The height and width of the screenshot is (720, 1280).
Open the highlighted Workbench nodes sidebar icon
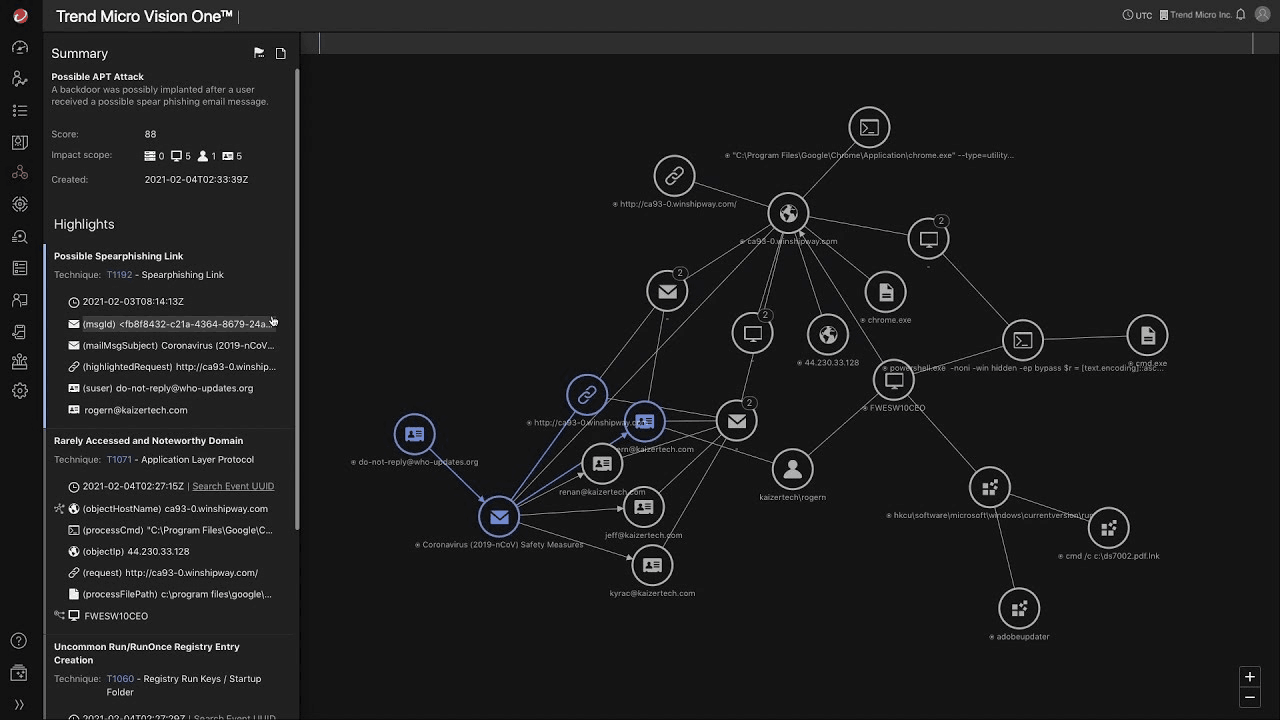[x=20, y=173]
